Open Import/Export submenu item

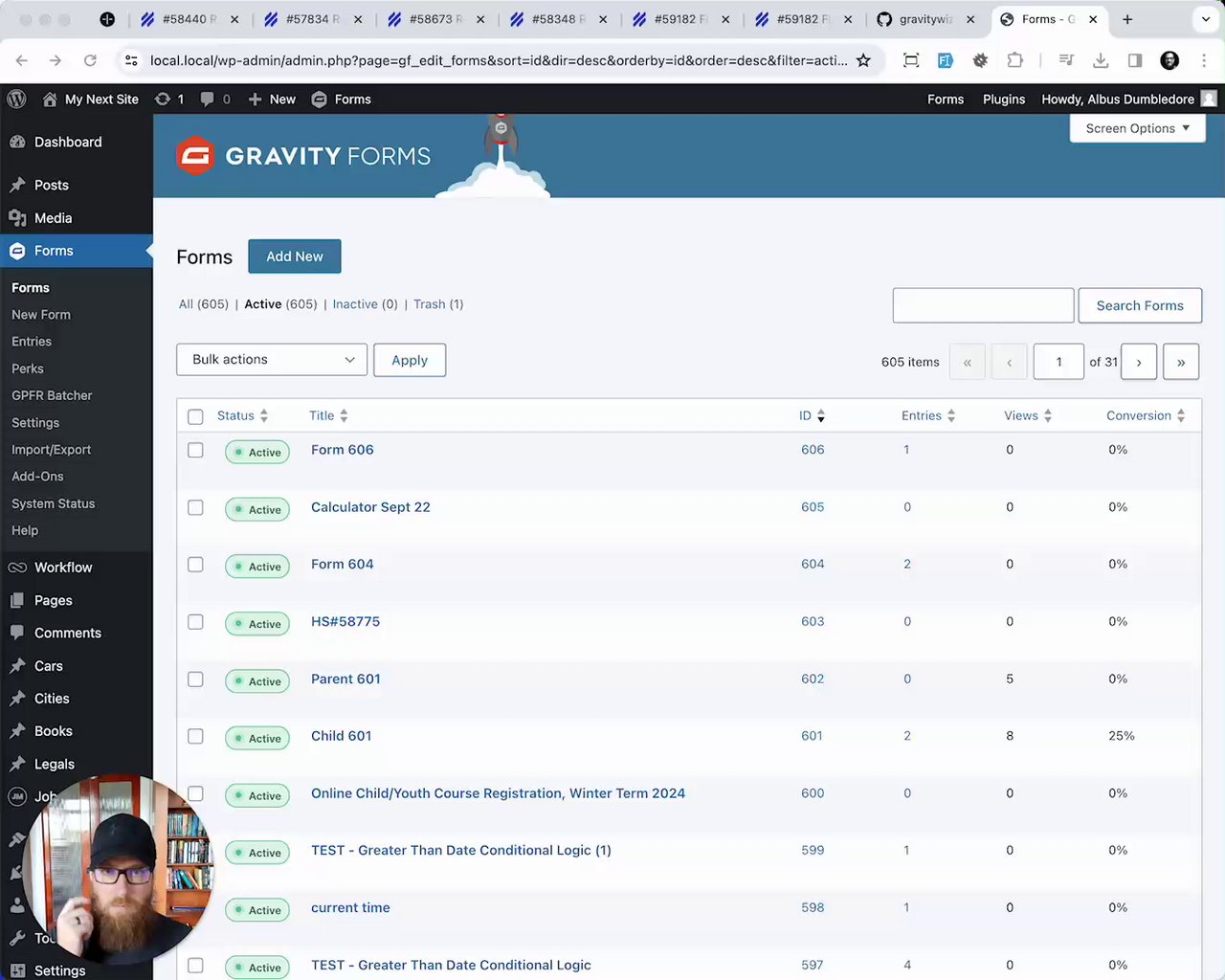point(52,450)
